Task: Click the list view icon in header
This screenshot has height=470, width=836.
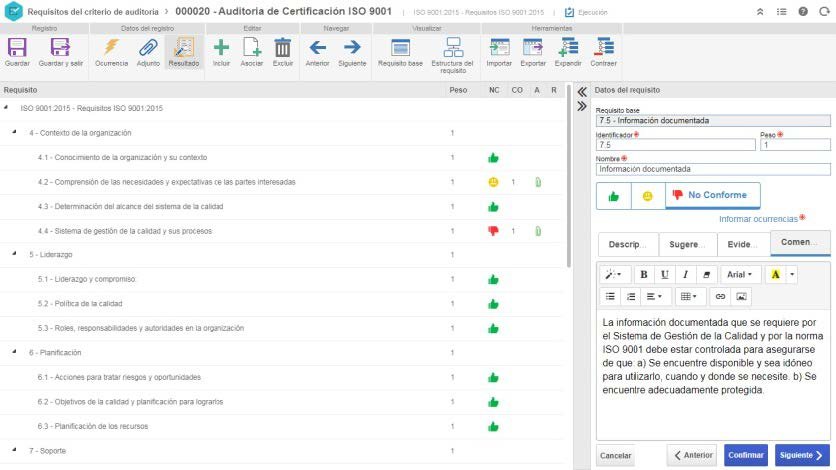Action: click(x=782, y=12)
